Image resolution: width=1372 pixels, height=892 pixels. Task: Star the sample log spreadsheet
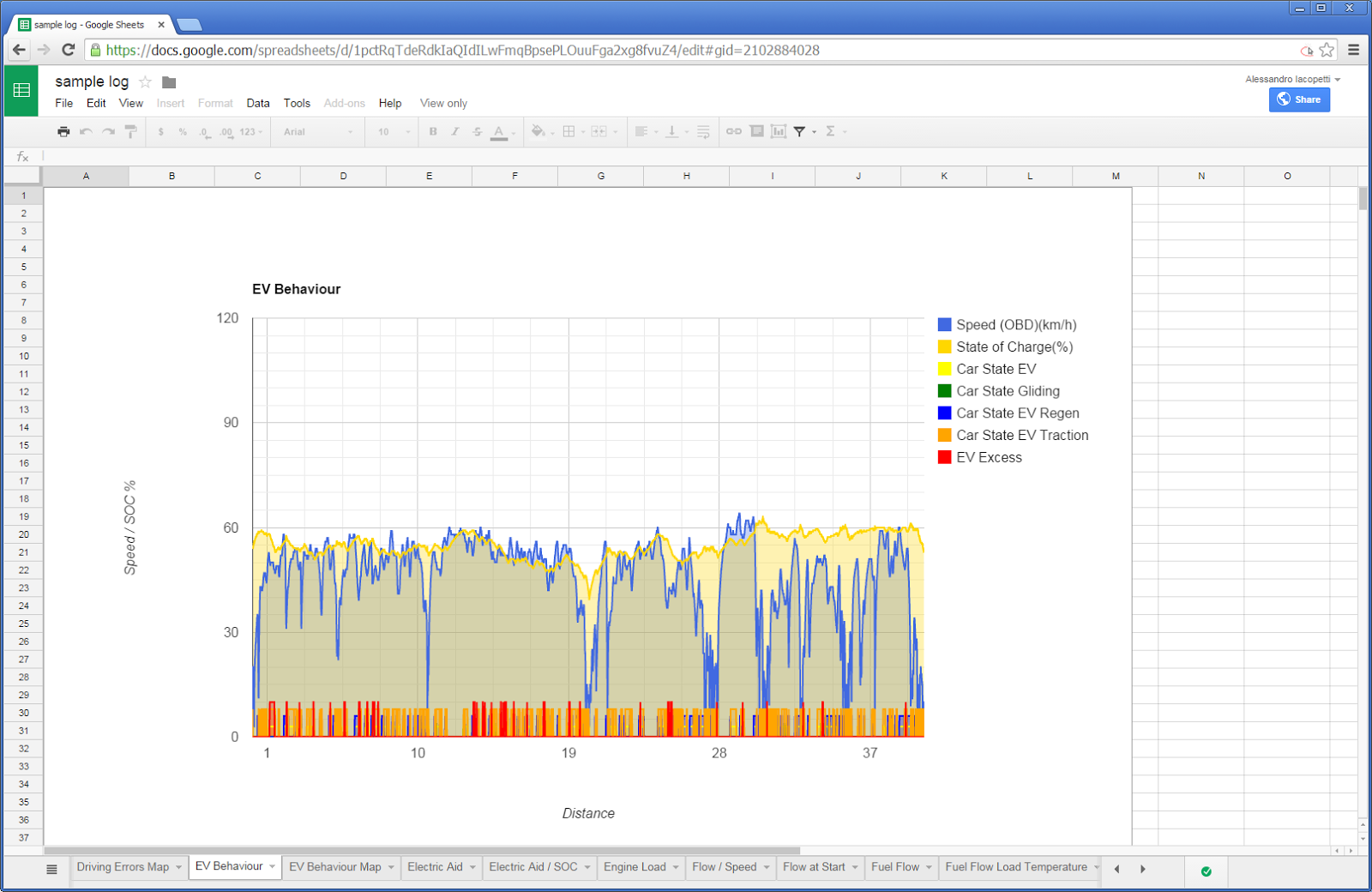pos(145,81)
